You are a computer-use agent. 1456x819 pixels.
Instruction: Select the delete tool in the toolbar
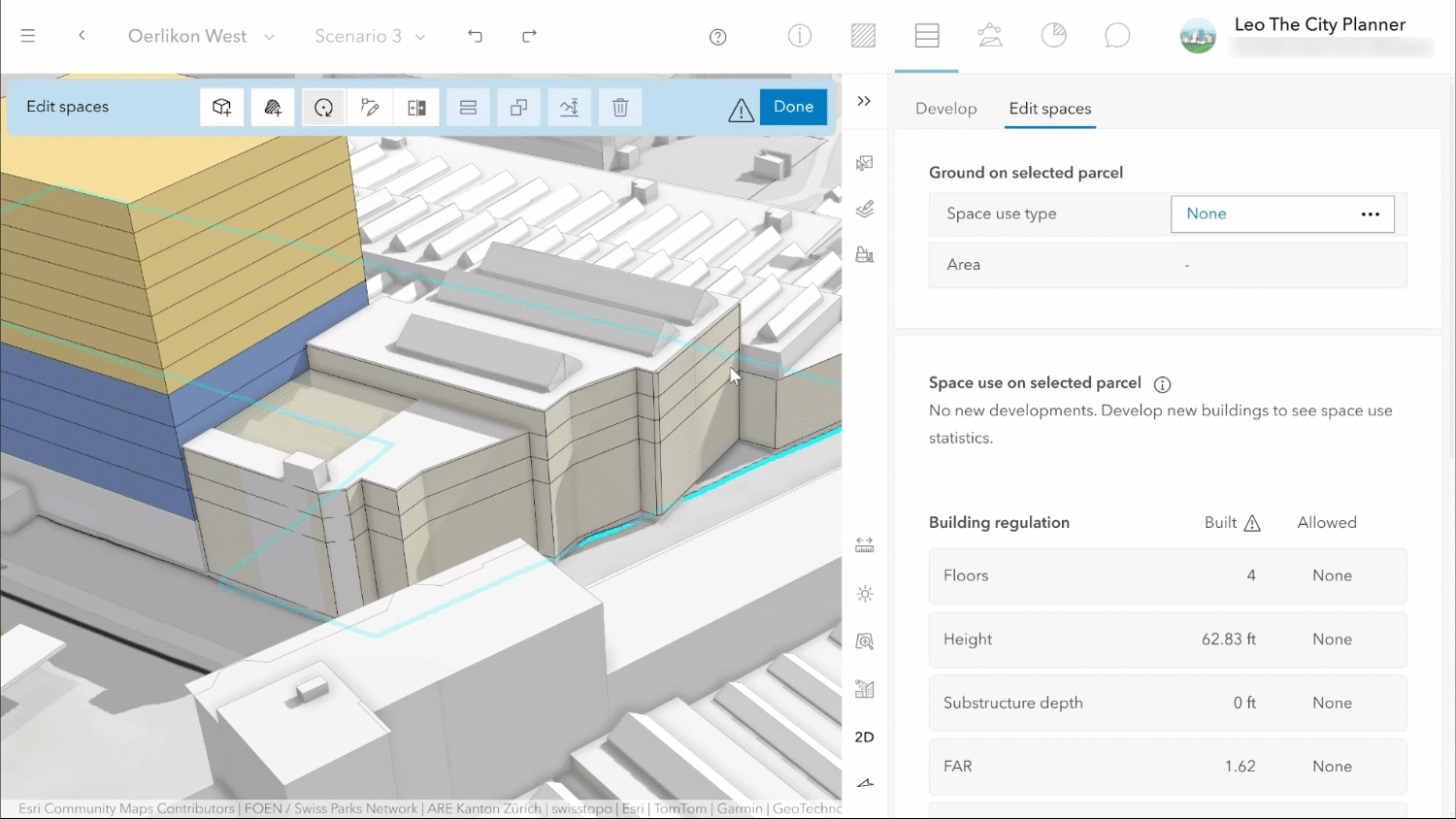(619, 107)
